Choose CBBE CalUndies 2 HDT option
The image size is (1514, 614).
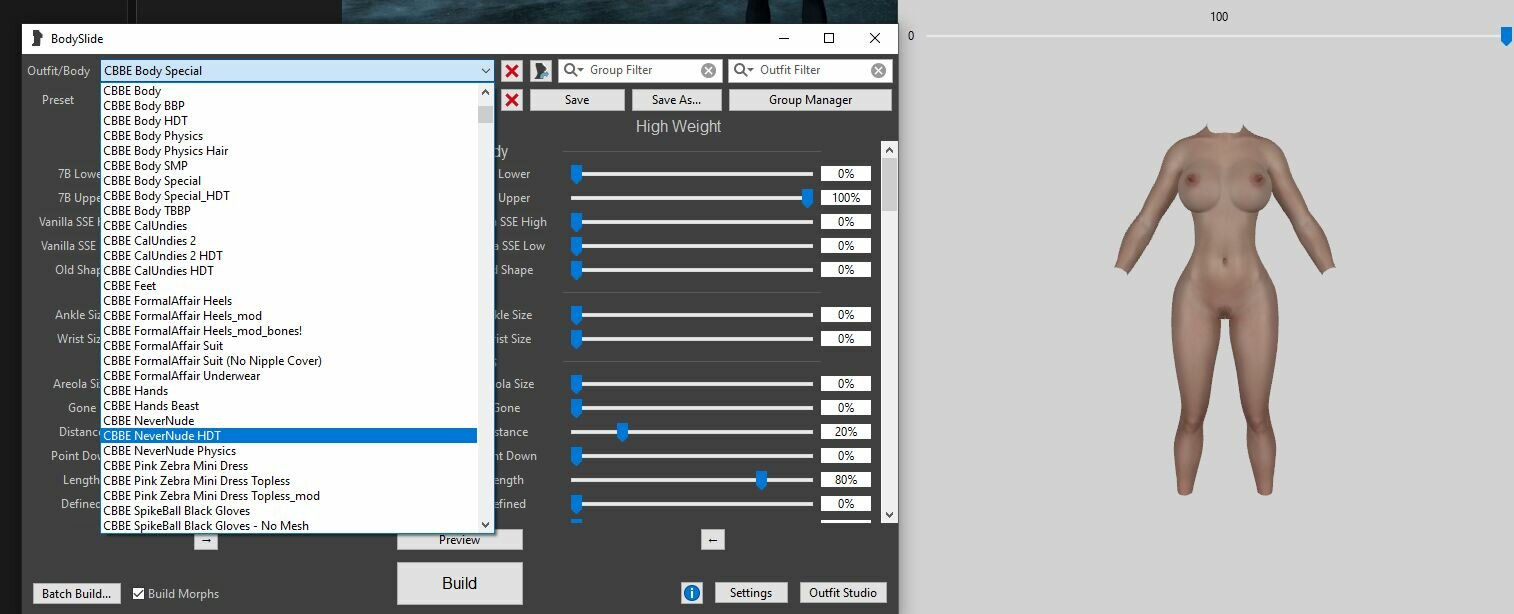coord(288,255)
